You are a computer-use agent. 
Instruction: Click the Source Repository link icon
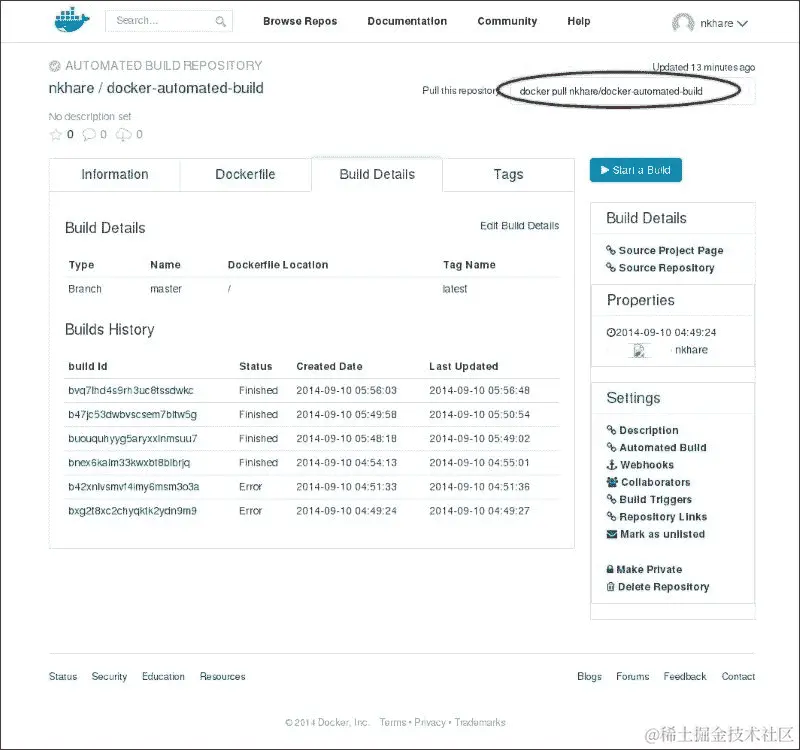611,267
